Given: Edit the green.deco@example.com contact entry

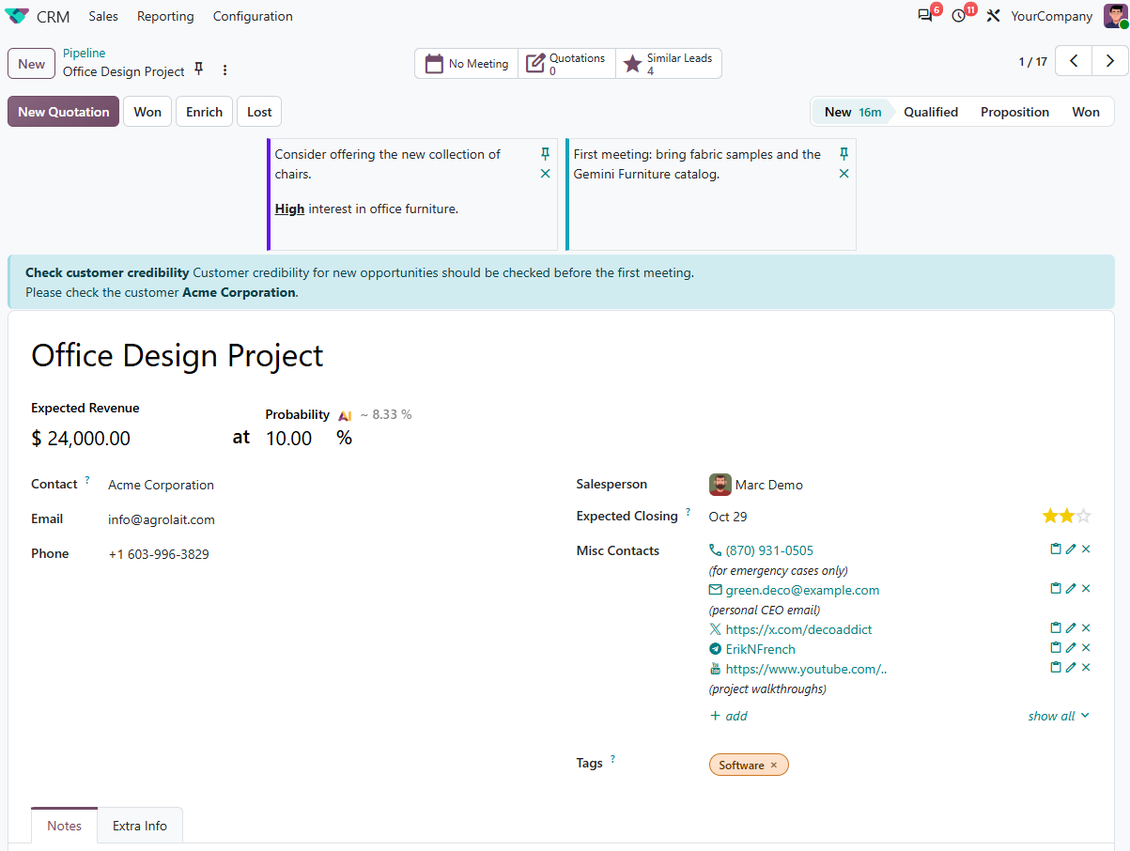Looking at the screenshot, I should click(x=1071, y=589).
